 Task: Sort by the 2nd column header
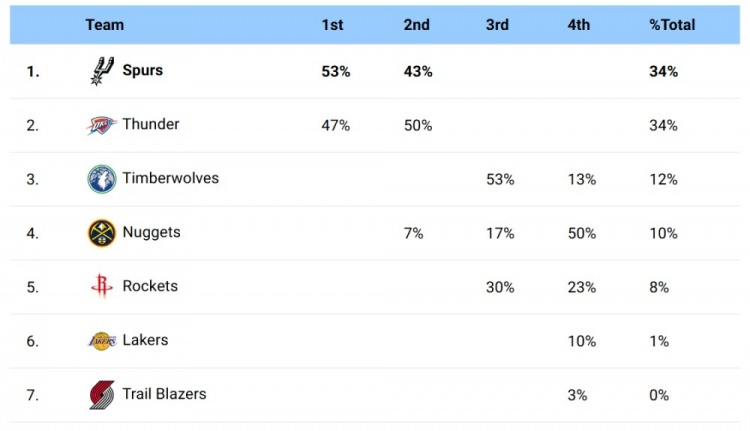(416, 25)
